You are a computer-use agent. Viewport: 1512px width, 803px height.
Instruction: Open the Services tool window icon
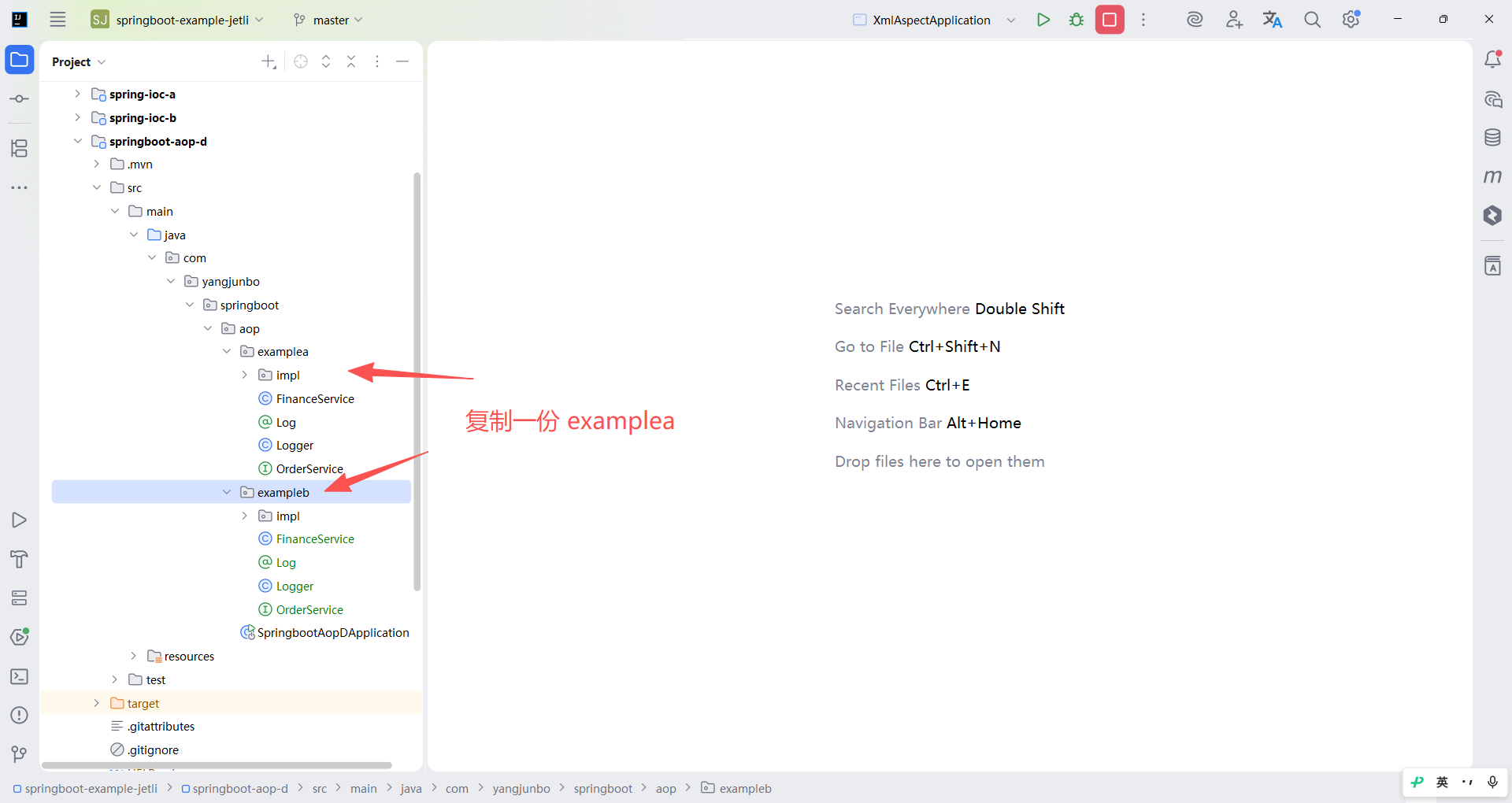tap(20, 598)
